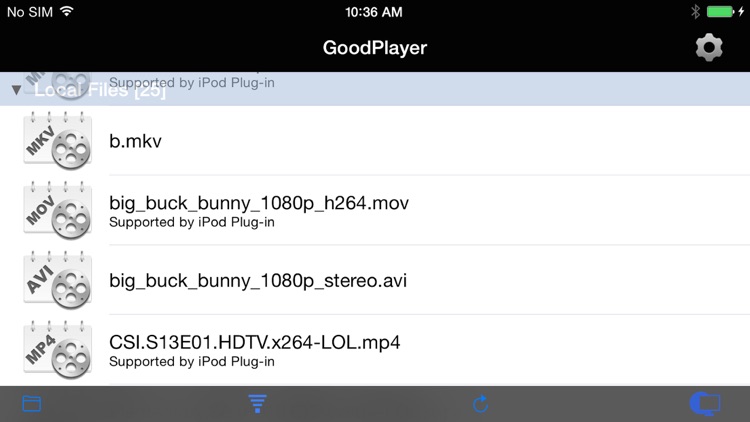Tap the MP4 file icon for CSI.S13E01
Image resolution: width=750 pixels, height=422 pixels.
[x=57, y=350]
